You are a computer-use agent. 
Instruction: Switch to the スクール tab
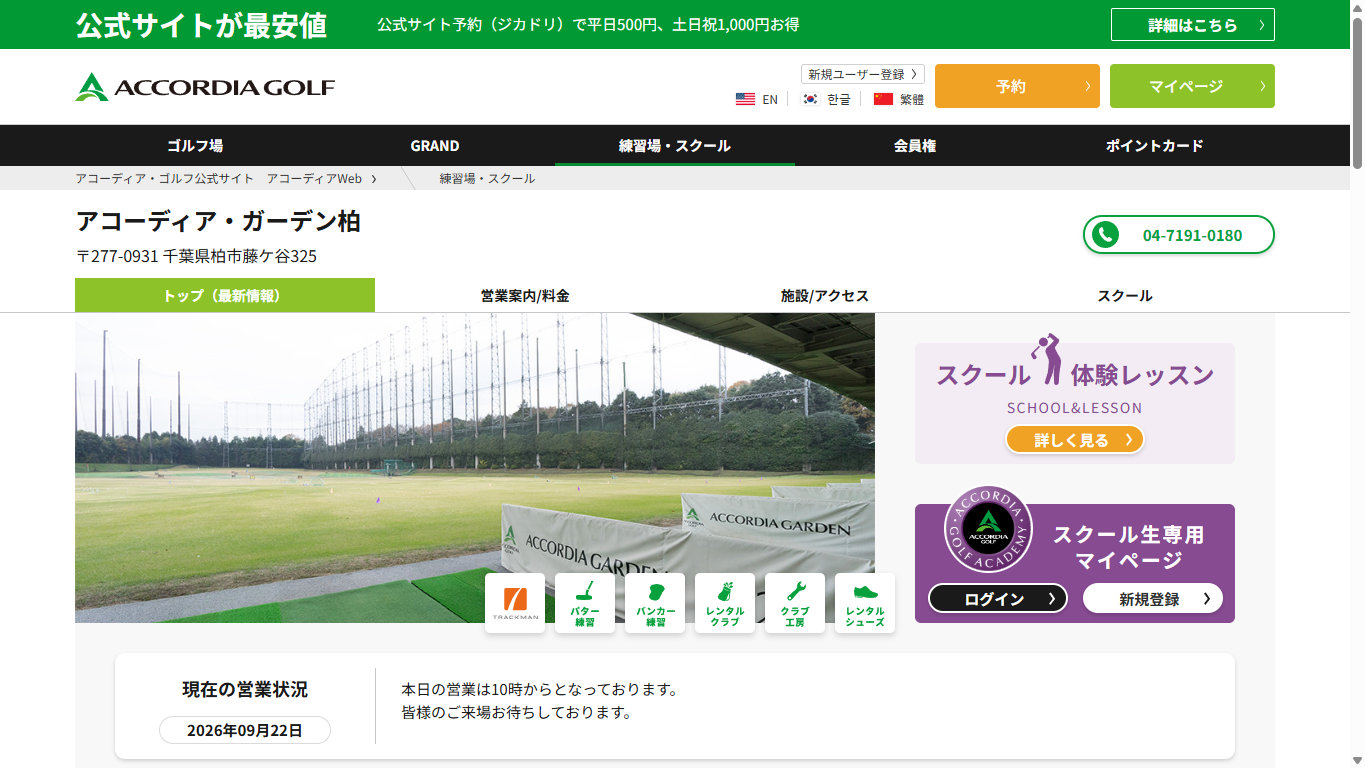1125,295
